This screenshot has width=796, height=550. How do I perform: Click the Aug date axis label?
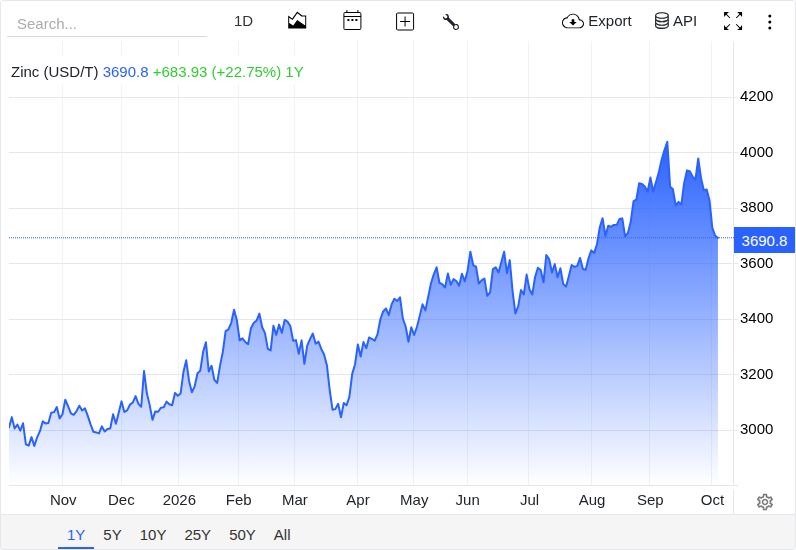(x=592, y=500)
